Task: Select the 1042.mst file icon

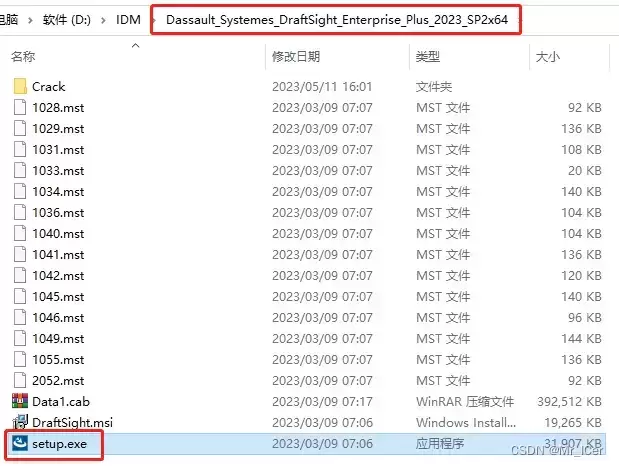Action: [x=20, y=275]
